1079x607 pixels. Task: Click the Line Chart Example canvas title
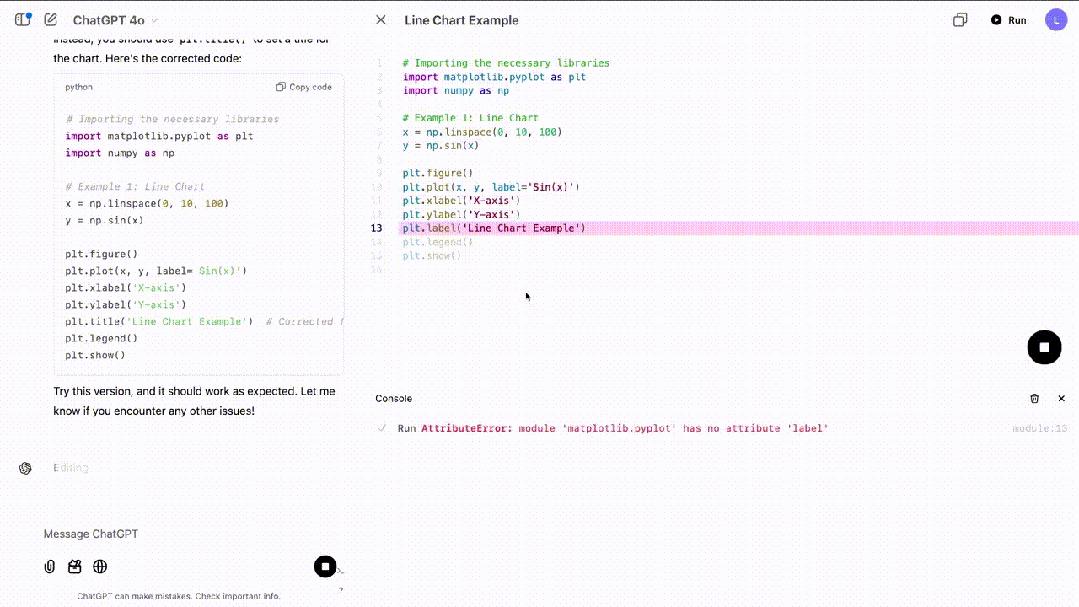[x=461, y=20]
